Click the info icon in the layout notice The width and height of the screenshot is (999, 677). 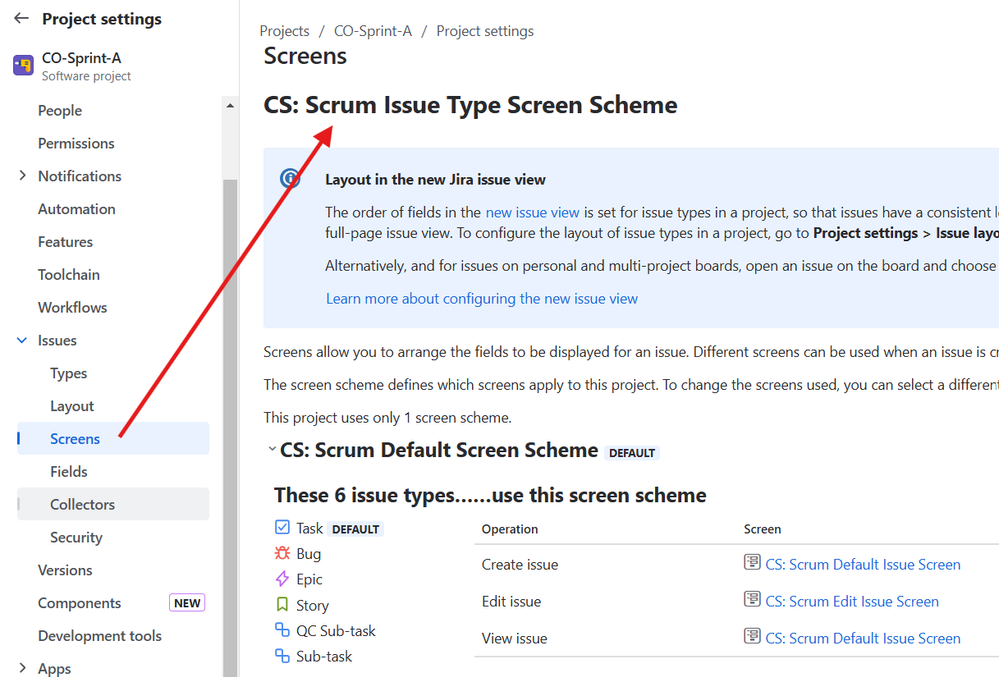[291, 178]
